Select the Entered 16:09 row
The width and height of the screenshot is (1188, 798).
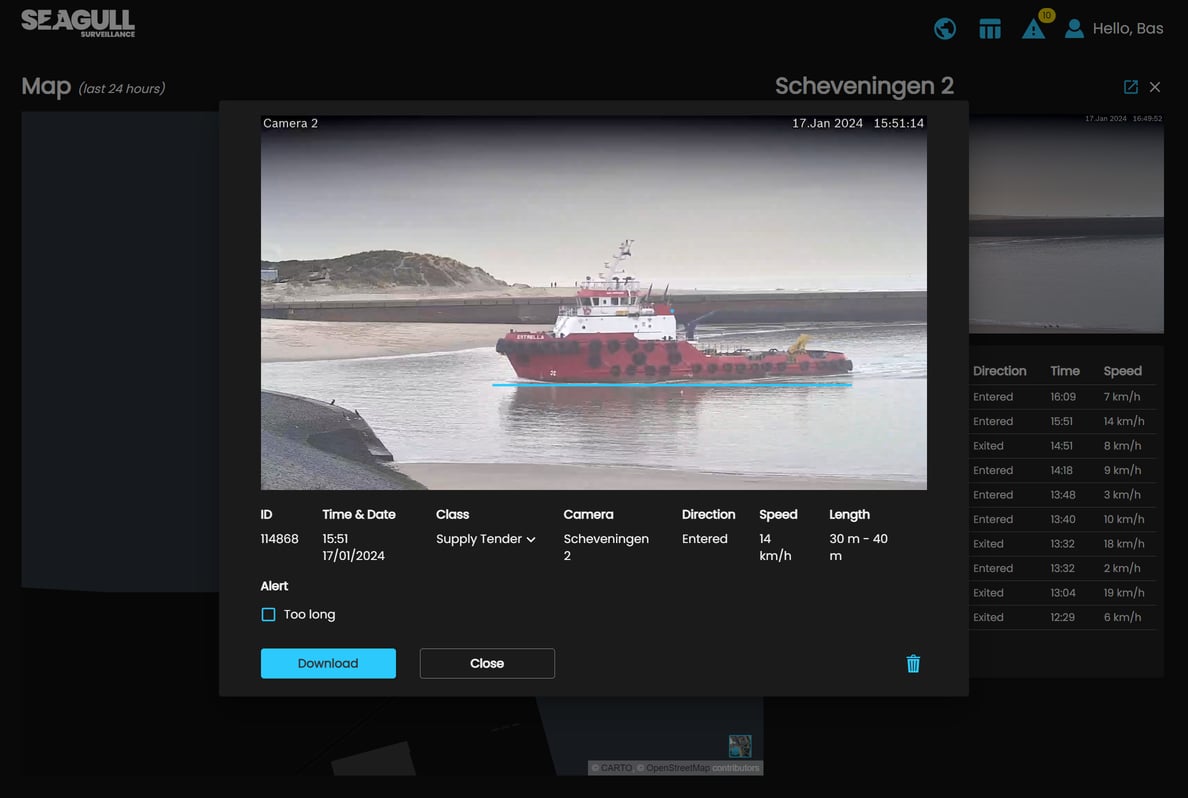[1063, 396]
